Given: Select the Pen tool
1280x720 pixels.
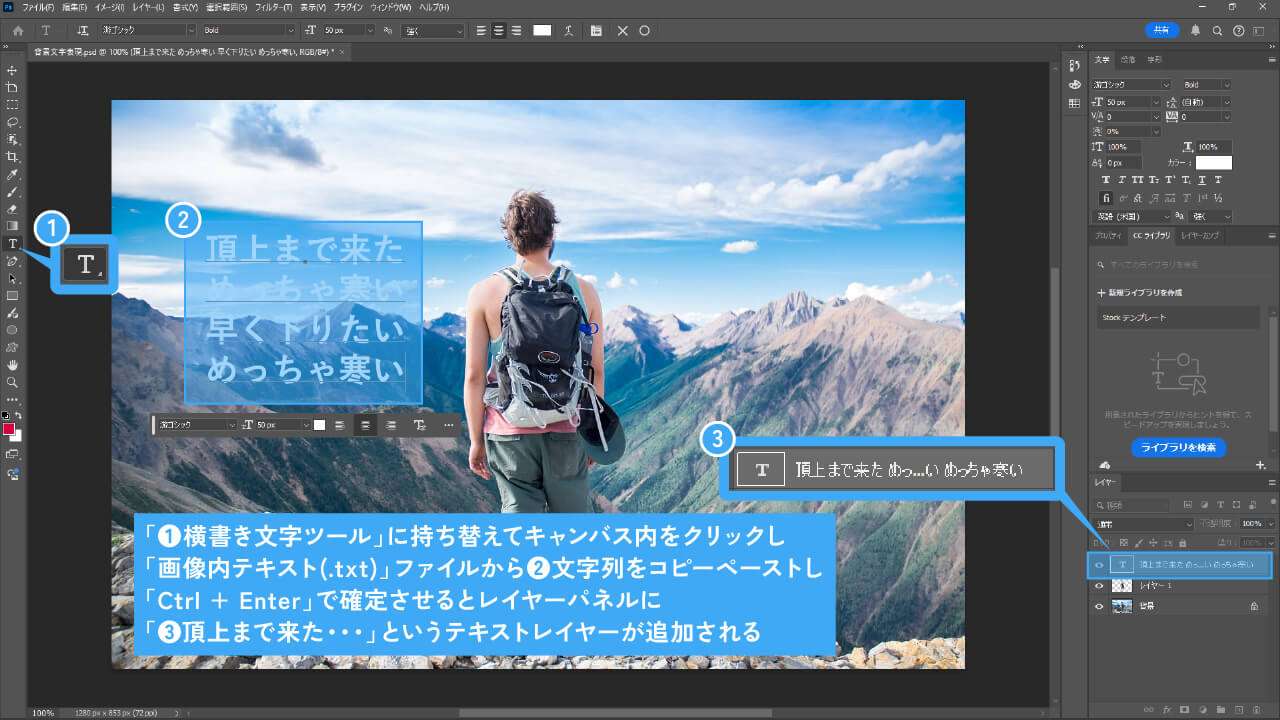Looking at the screenshot, I should [12, 261].
